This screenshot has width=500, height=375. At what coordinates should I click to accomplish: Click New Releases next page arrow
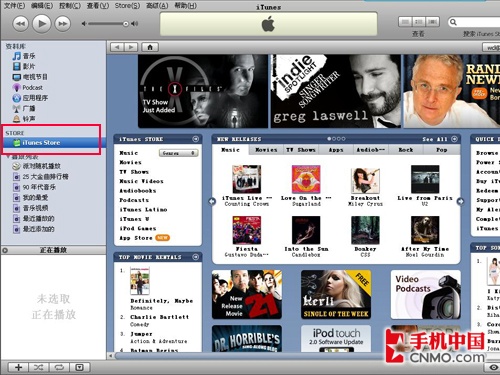[460, 201]
